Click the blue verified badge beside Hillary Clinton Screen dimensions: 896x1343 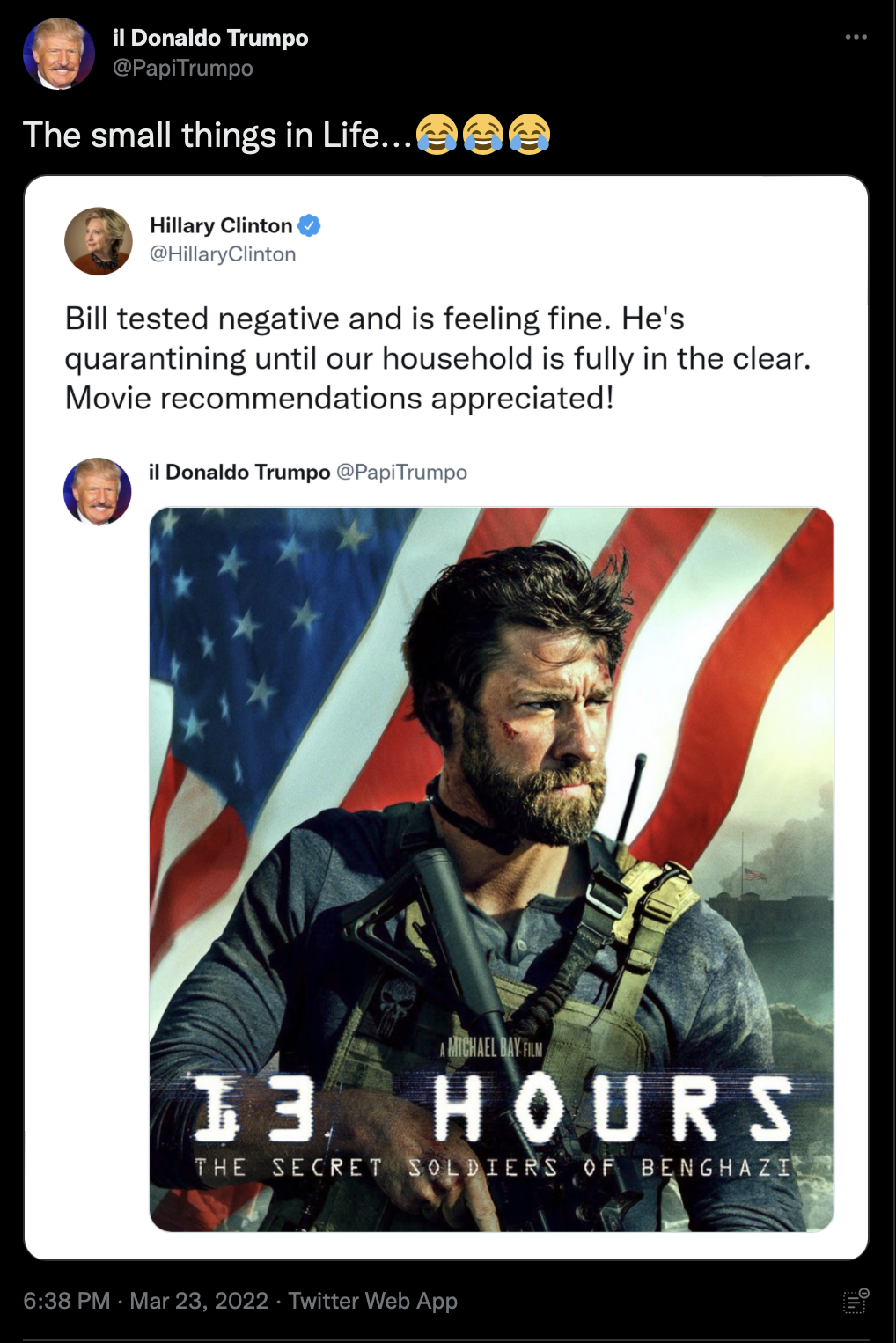click(309, 225)
